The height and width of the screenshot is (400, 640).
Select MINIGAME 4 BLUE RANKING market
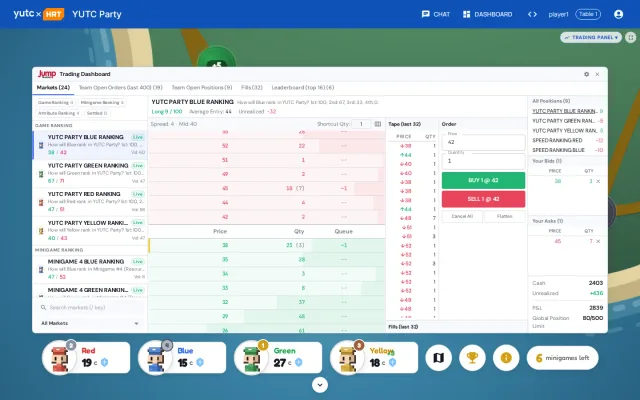(x=90, y=270)
